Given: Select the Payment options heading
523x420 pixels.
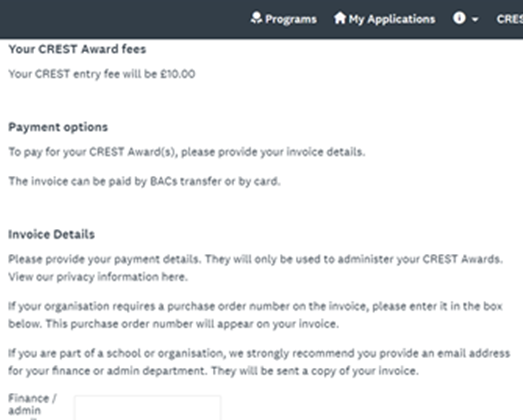Looking at the screenshot, I should (x=58, y=127).
